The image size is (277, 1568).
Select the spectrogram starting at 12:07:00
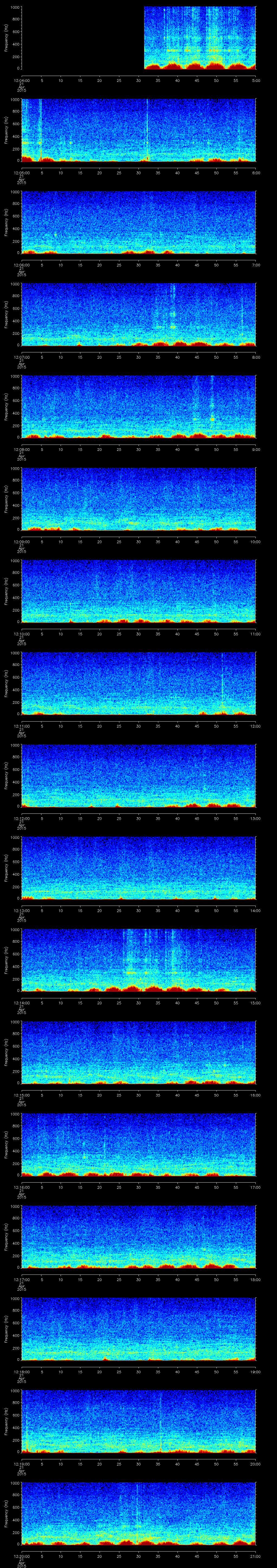(x=139, y=314)
